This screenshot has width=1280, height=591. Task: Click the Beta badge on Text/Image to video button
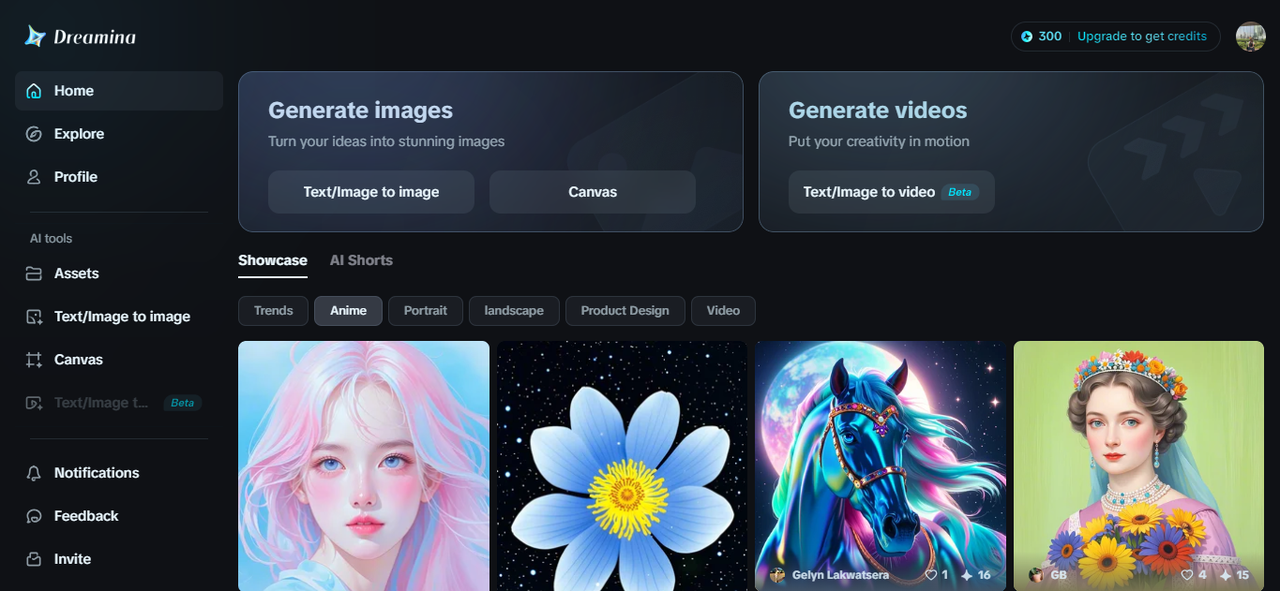[960, 192]
